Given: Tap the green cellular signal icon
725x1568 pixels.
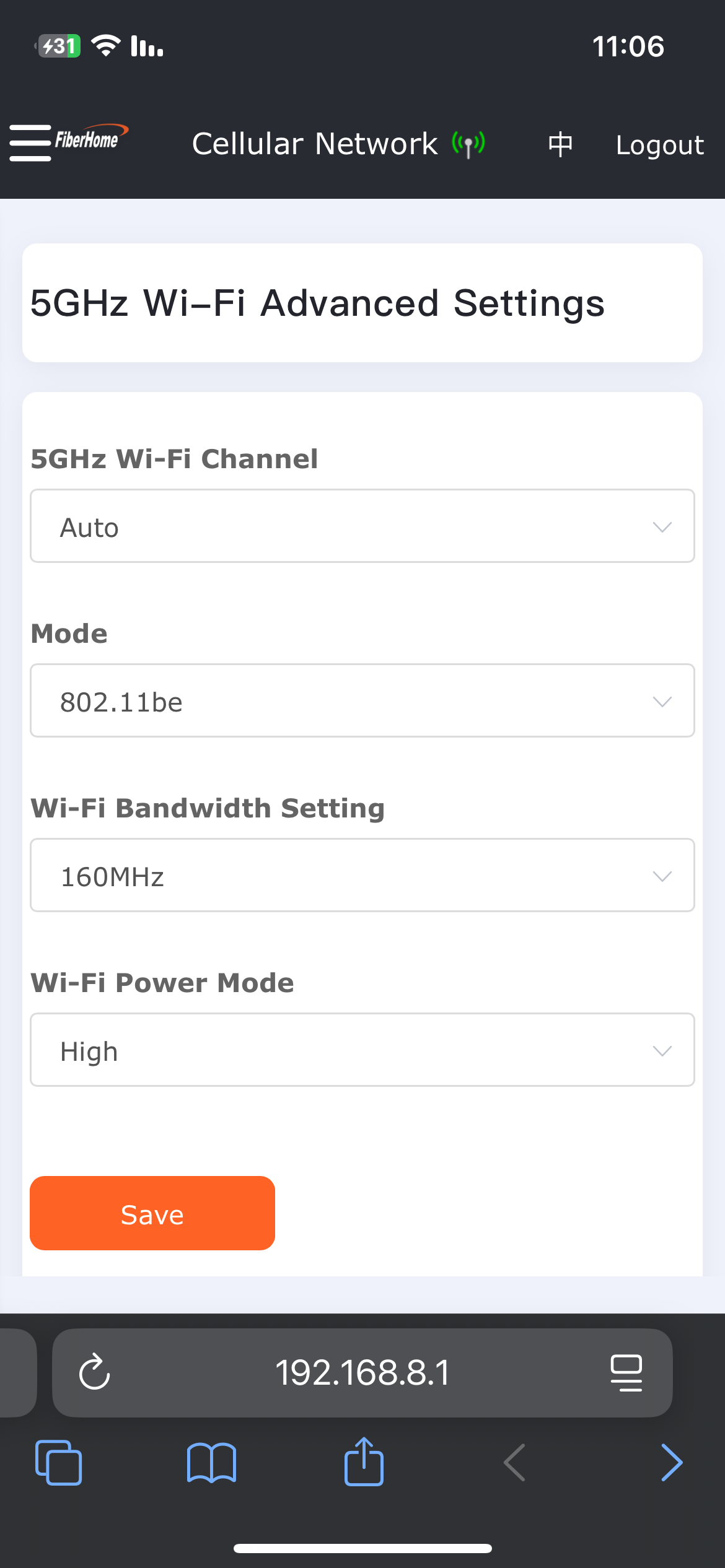Looking at the screenshot, I should coord(468,144).
